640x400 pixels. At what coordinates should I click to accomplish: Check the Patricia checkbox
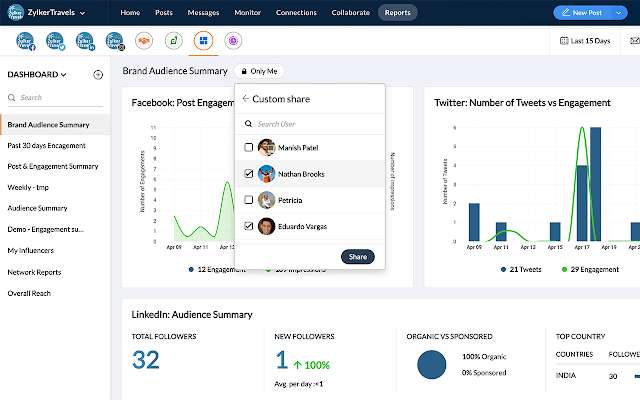tap(249, 200)
